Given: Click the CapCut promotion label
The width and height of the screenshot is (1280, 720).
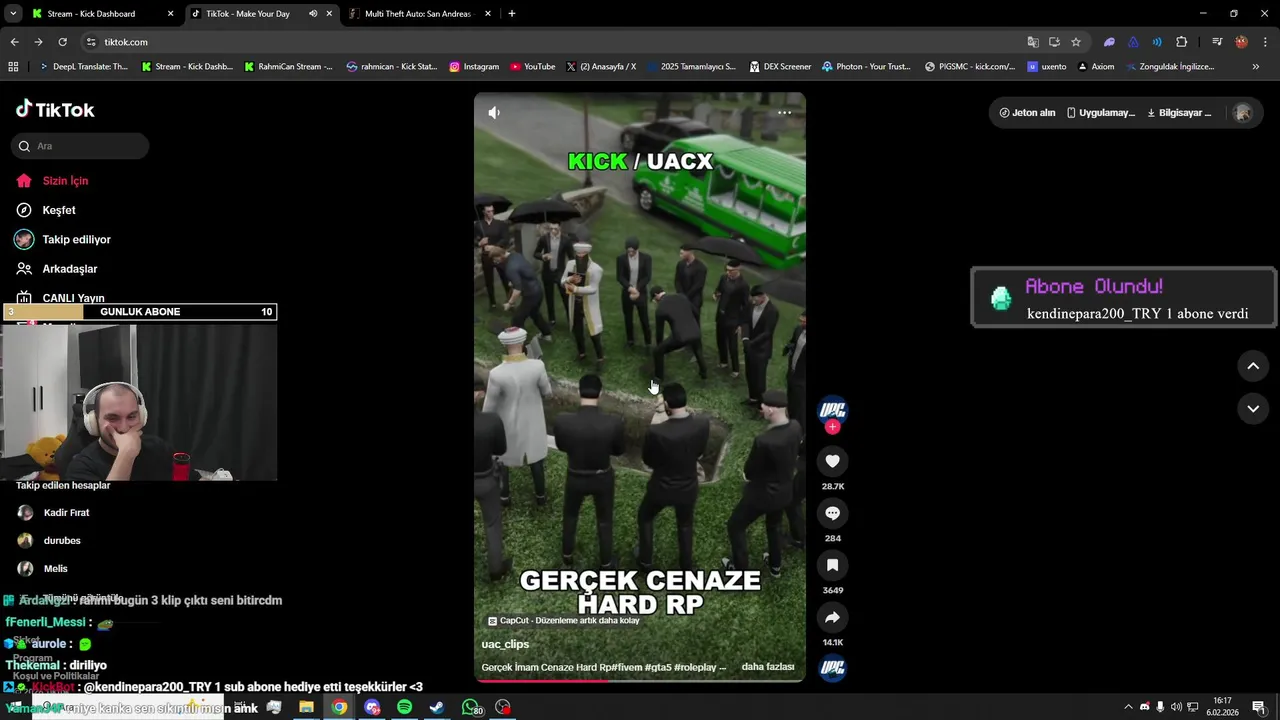Looking at the screenshot, I should 563,621.
